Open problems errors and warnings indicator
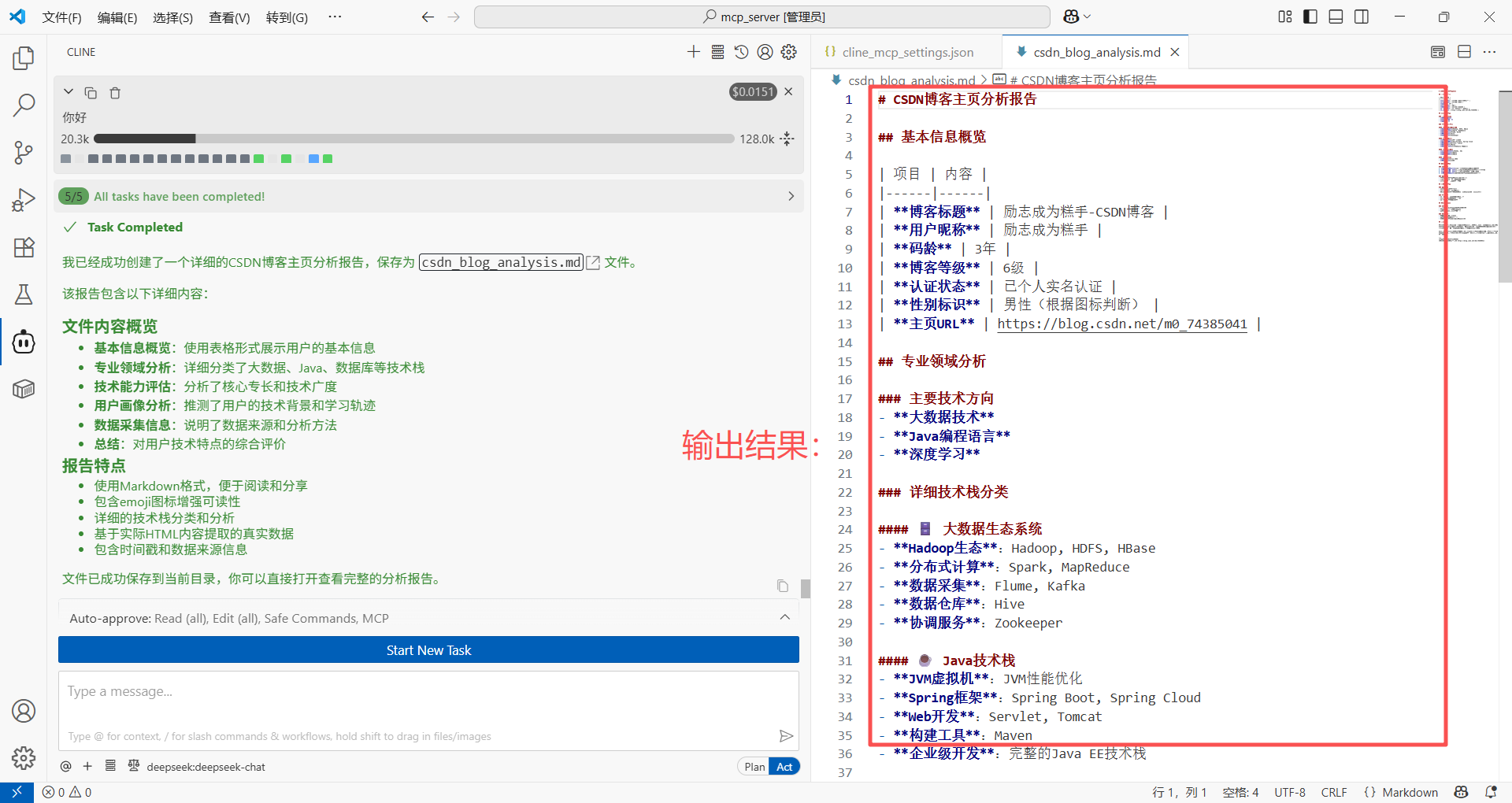1512x803 pixels. pyautogui.click(x=68, y=792)
